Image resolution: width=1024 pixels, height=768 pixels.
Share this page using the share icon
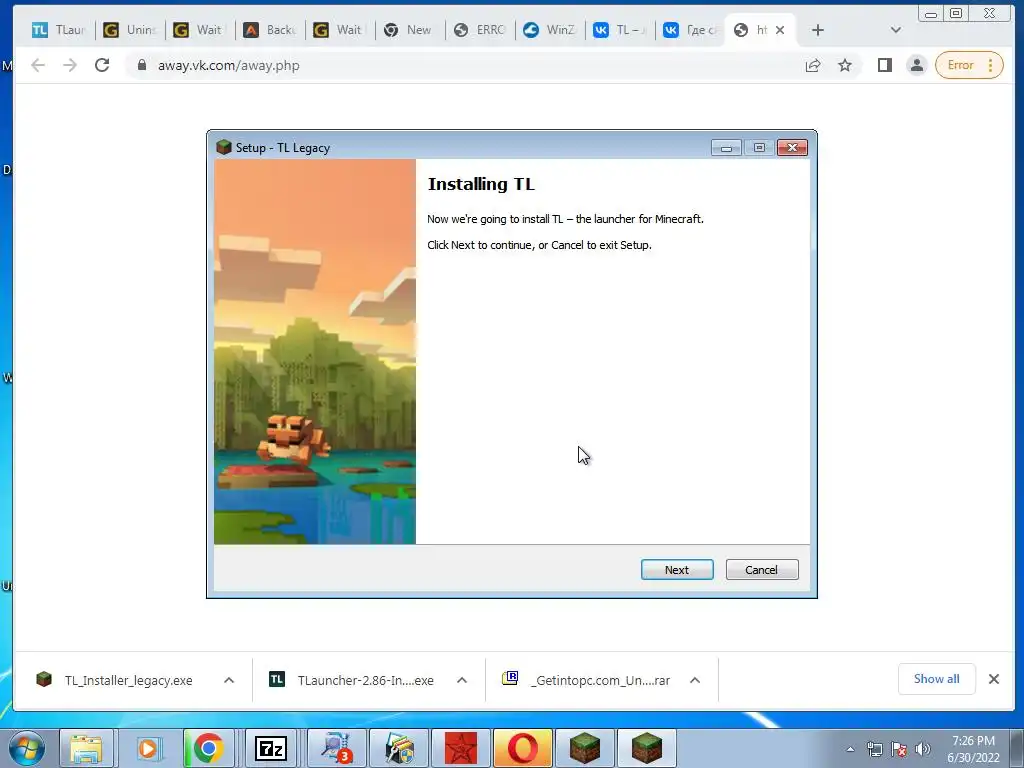click(813, 65)
